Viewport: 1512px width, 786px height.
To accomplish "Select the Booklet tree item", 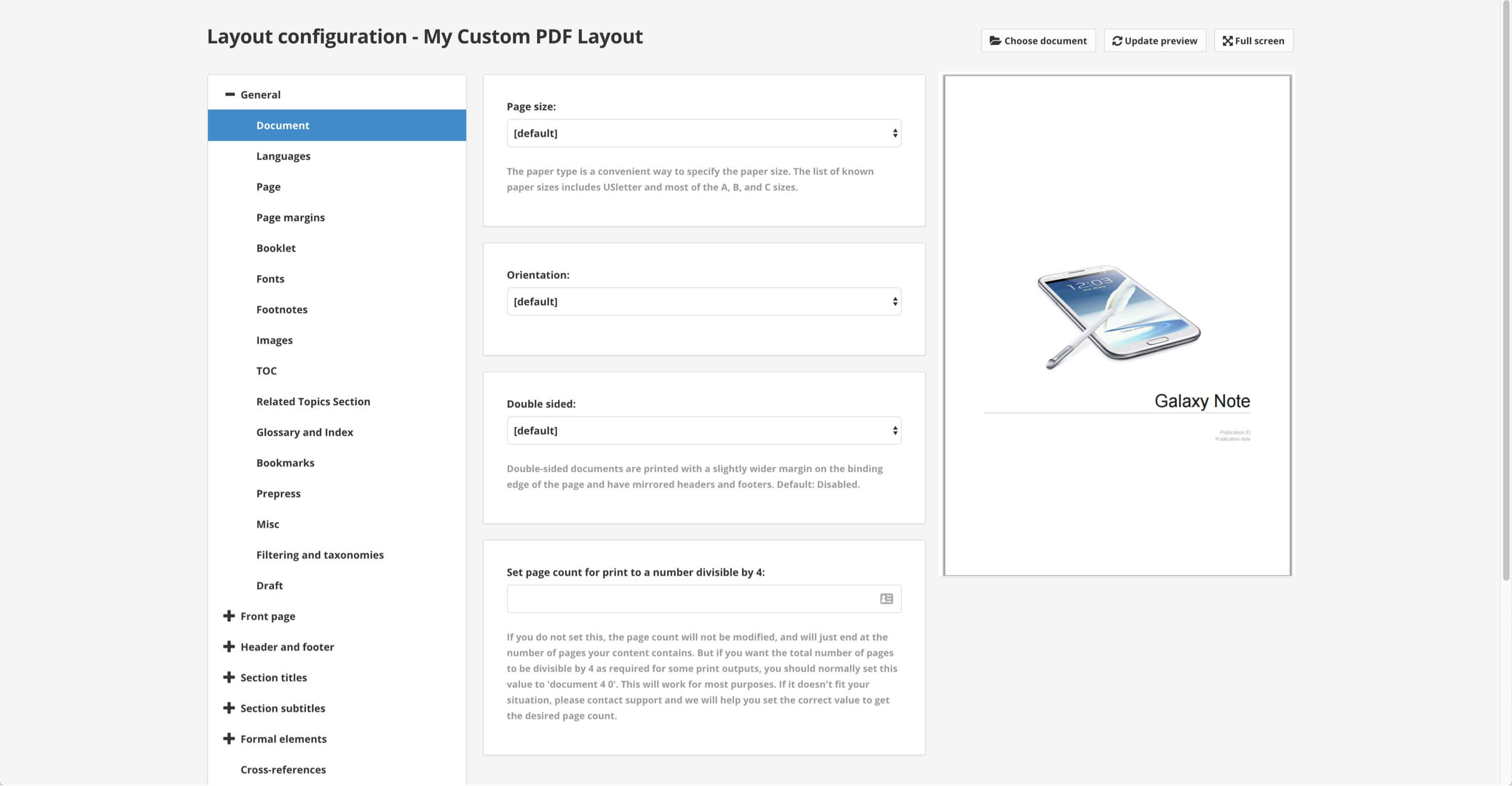I will (x=275, y=248).
